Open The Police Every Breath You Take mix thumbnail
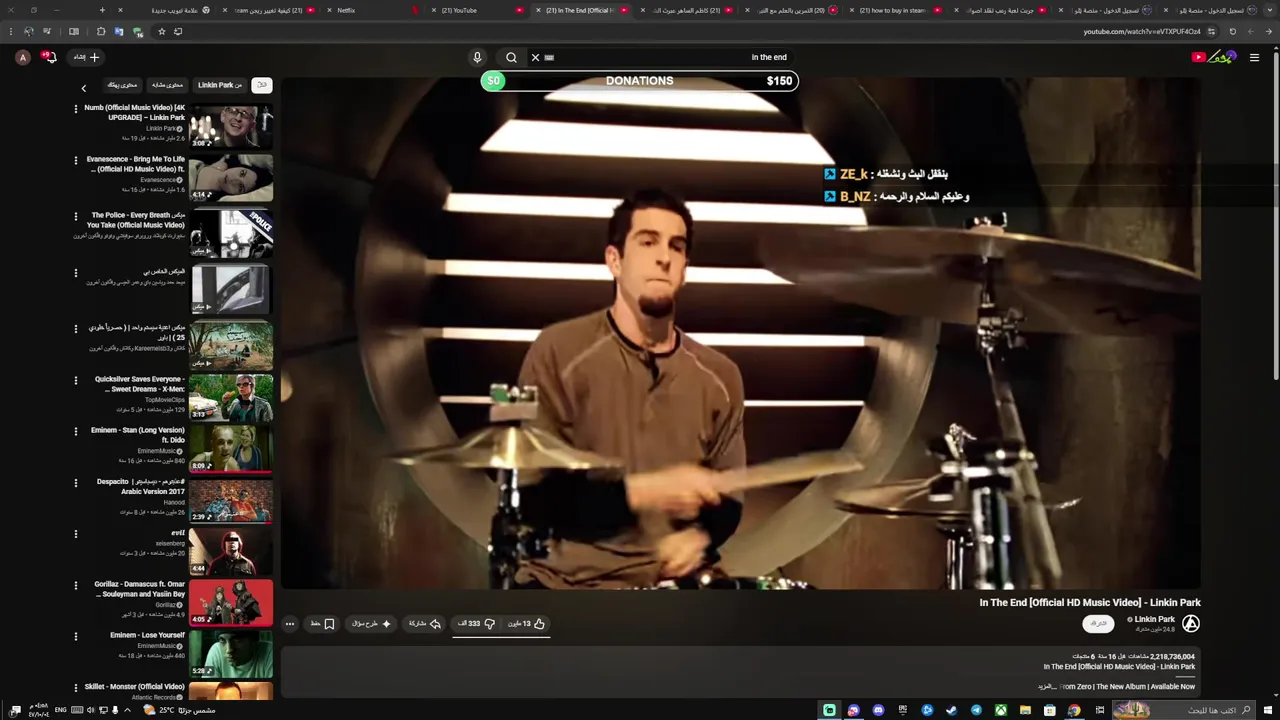Screen dimensions: 1280x720 231,233
